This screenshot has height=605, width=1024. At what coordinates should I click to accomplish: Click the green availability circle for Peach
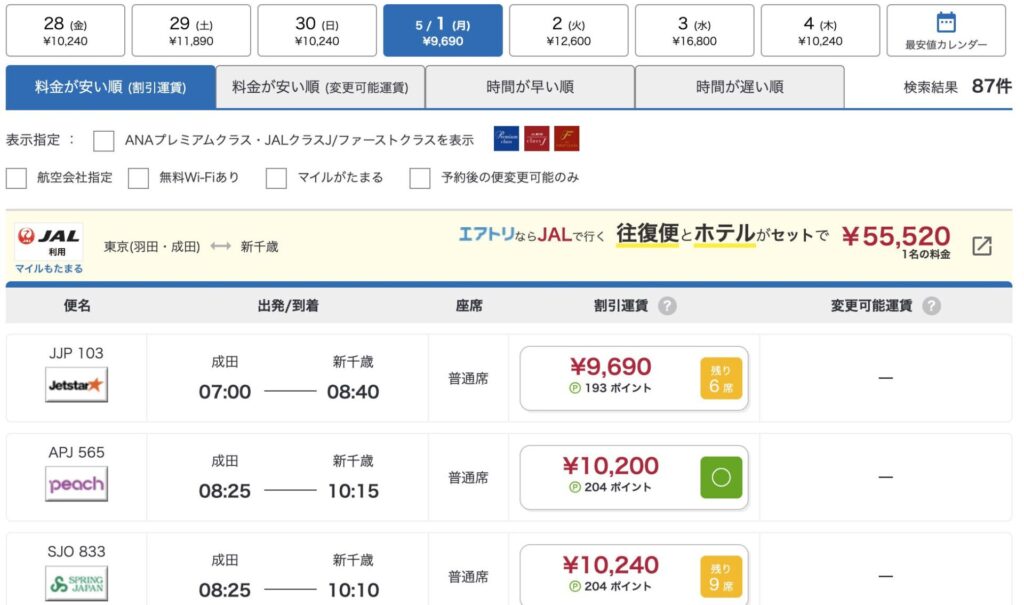point(721,477)
